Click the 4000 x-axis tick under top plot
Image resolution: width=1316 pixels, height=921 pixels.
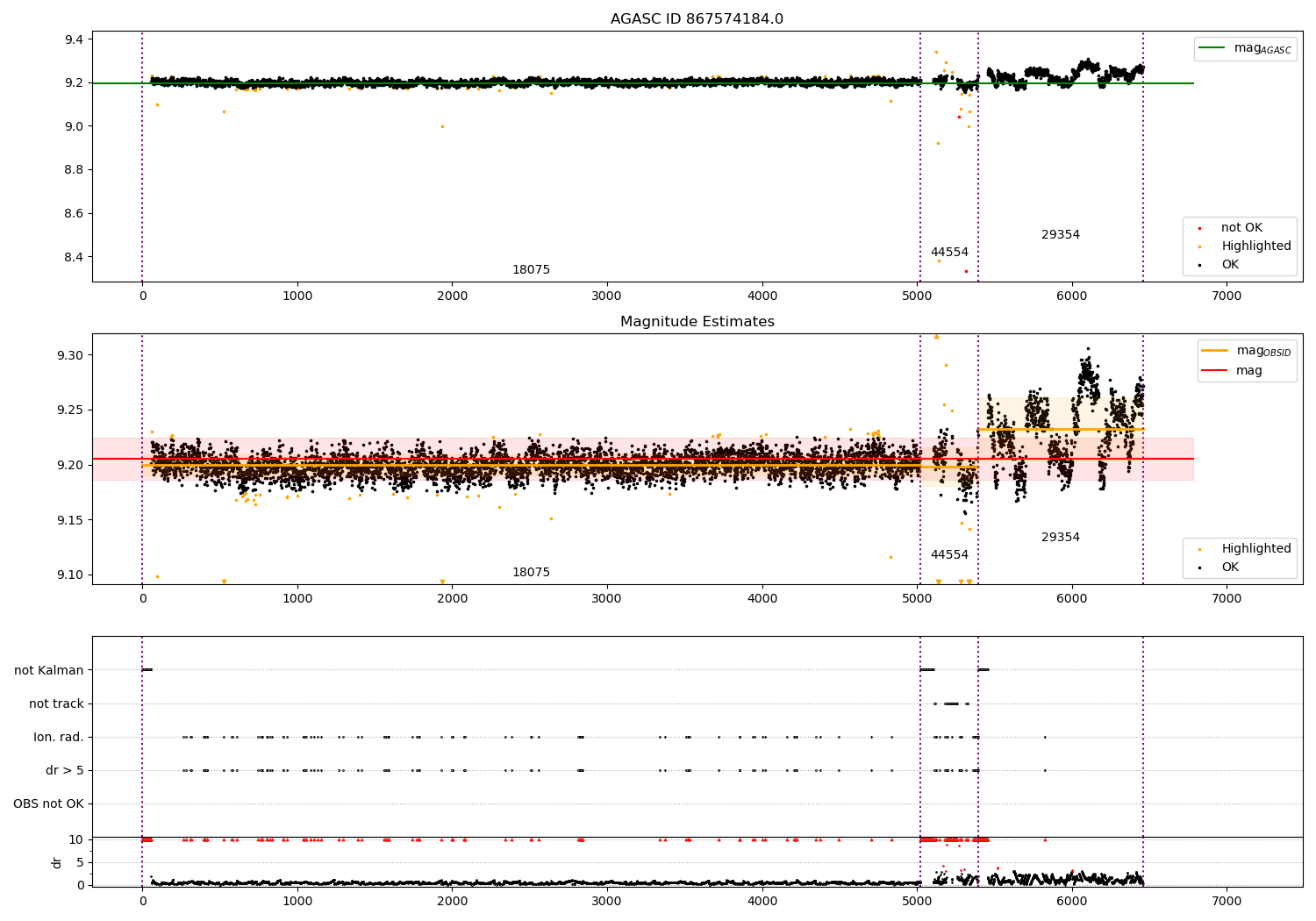pyautogui.click(x=762, y=296)
